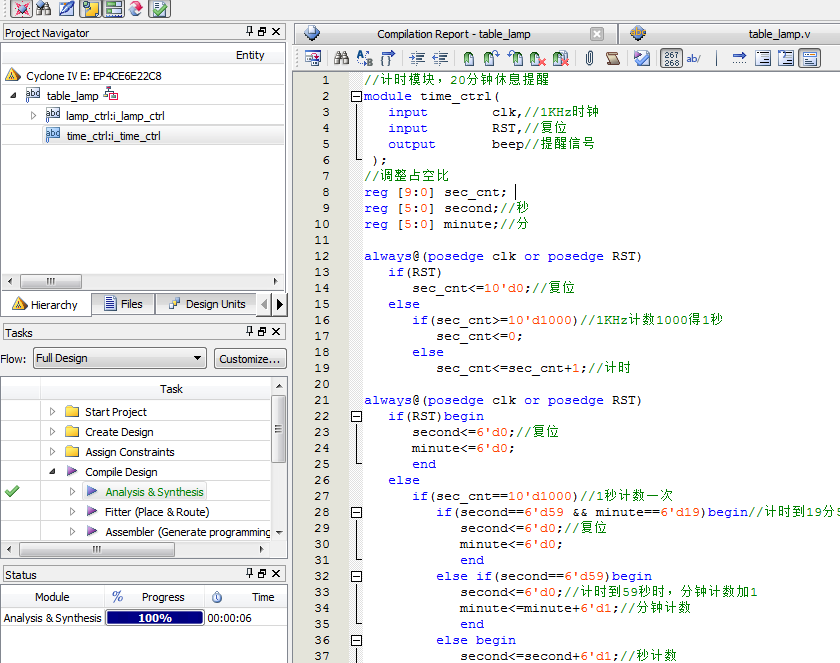Toggle bookmark with the first green bookmark icon
The image size is (840, 663).
(469, 58)
